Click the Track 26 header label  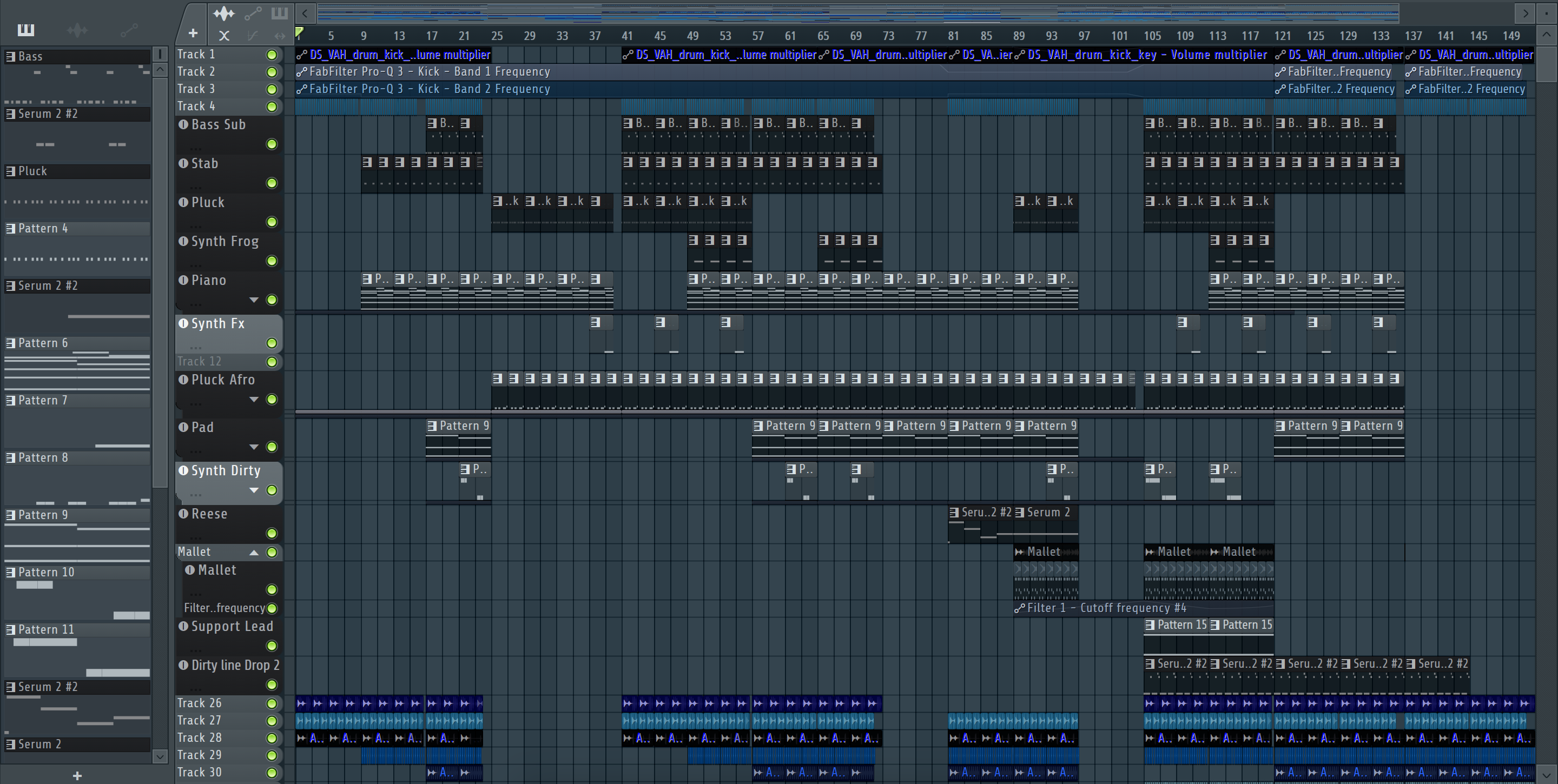[199, 703]
